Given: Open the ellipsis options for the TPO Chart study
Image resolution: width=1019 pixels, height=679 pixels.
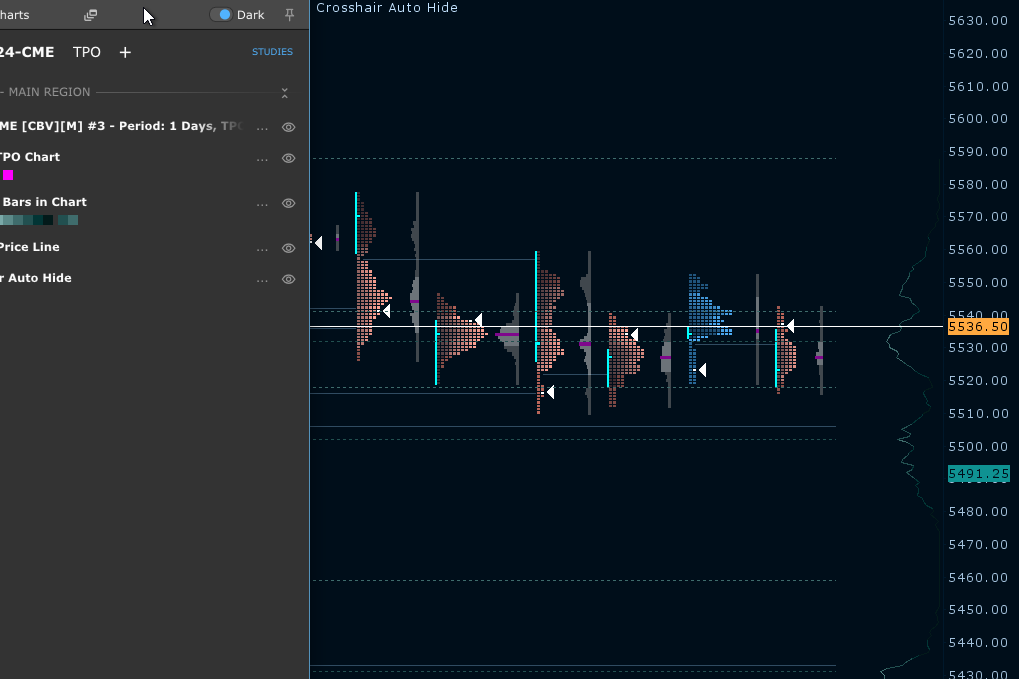Looking at the screenshot, I should pos(262,158).
